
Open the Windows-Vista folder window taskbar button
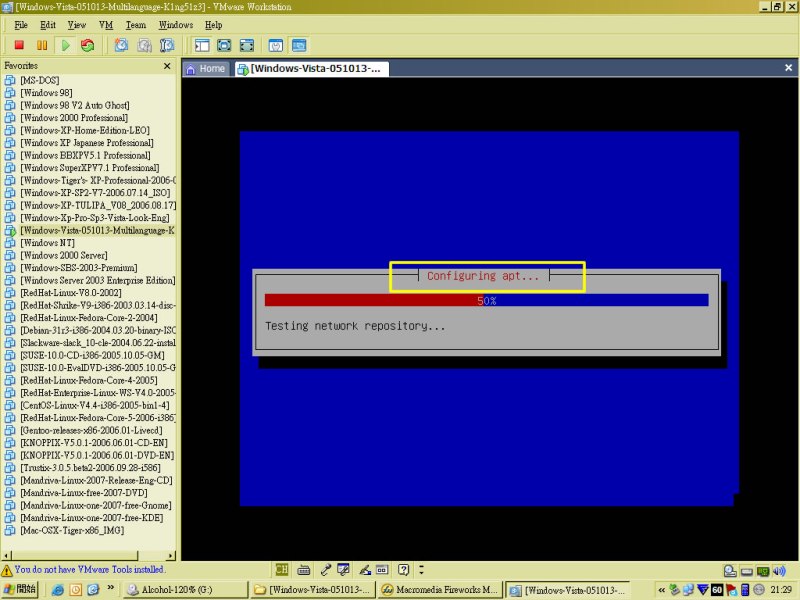pos(313,590)
